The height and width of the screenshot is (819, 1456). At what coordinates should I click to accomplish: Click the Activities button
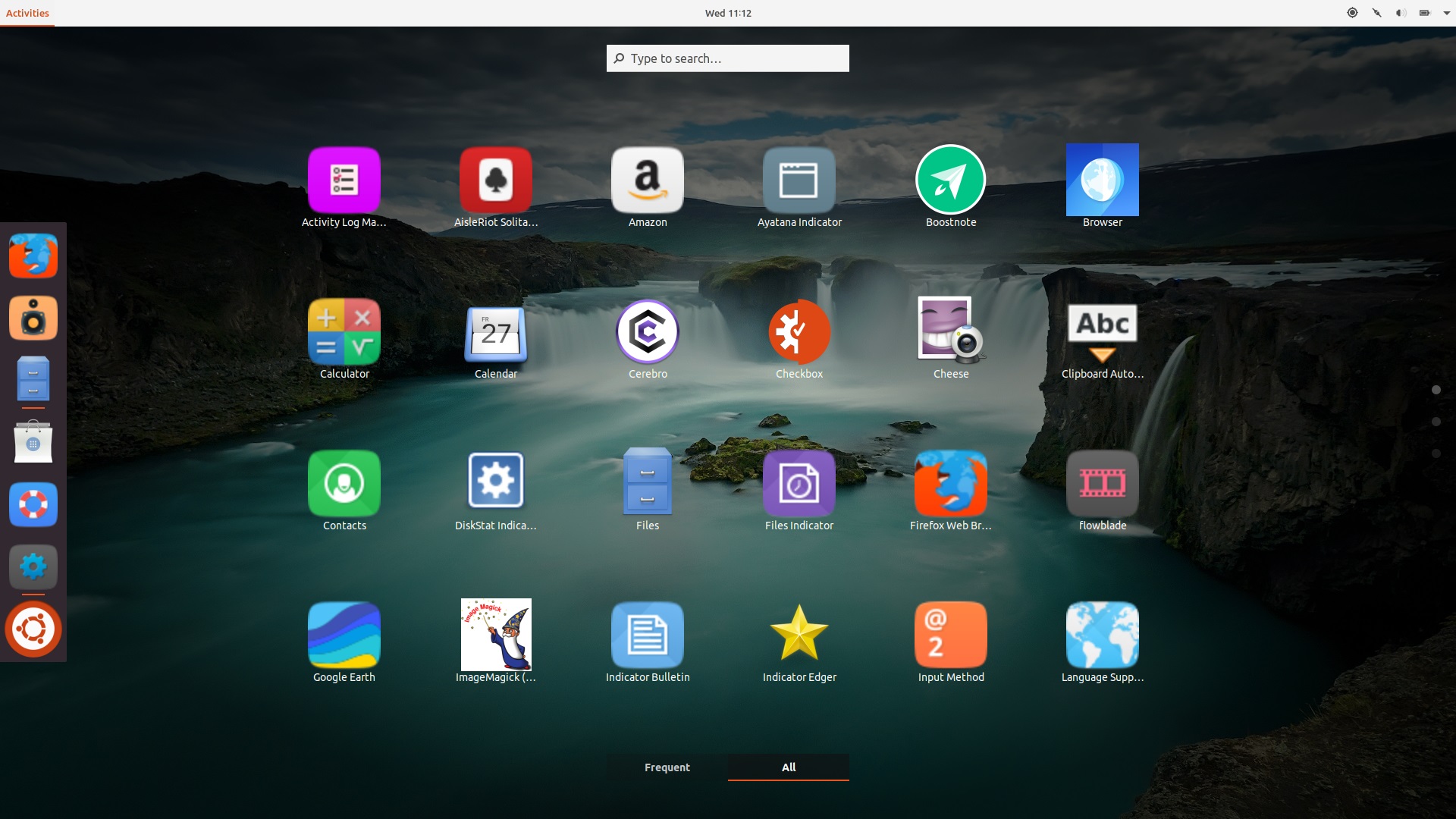tap(27, 13)
